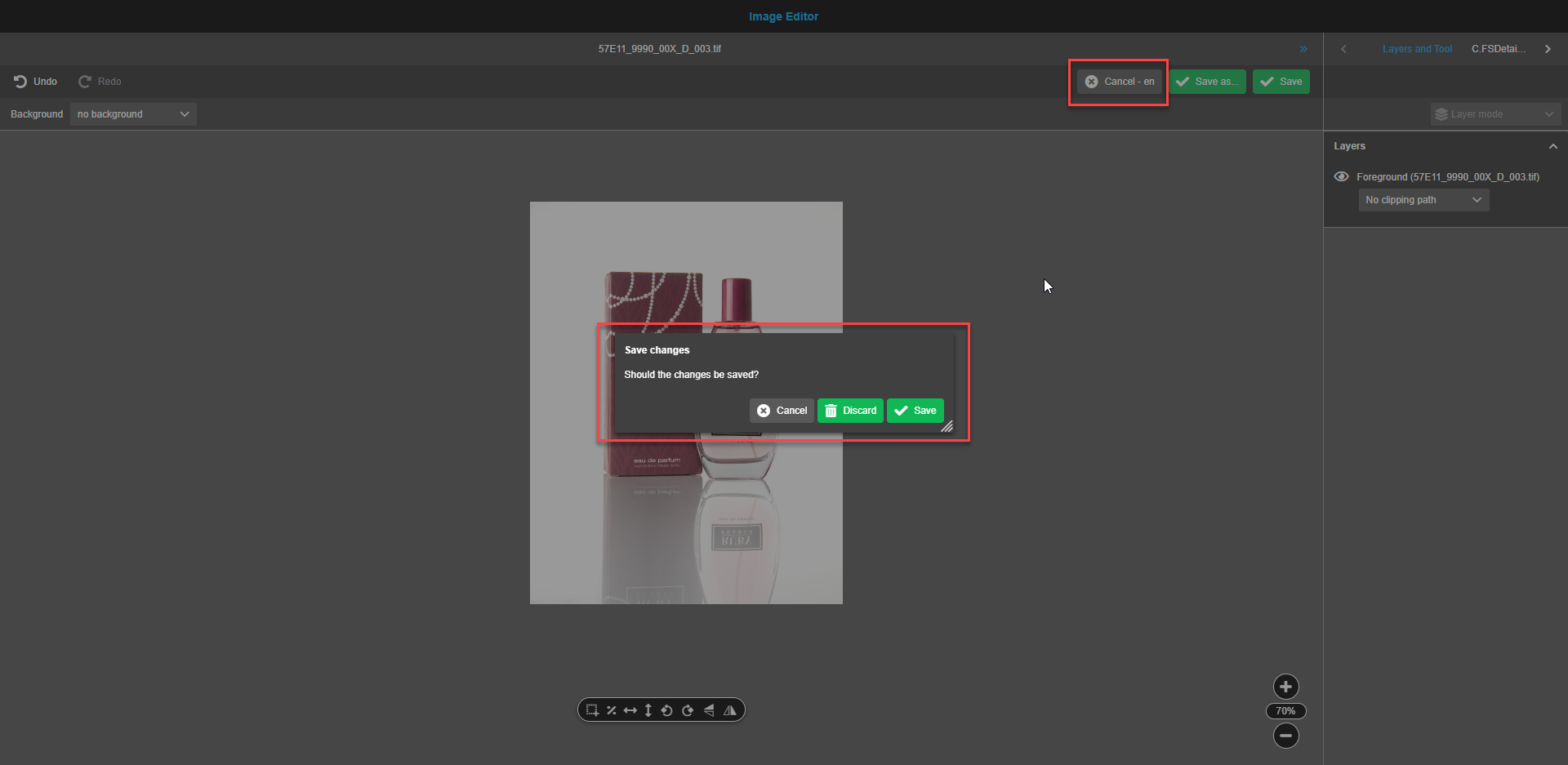The width and height of the screenshot is (1568, 765).
Task: Rotate the image counterclockwise
Action: tap(667, 710)
